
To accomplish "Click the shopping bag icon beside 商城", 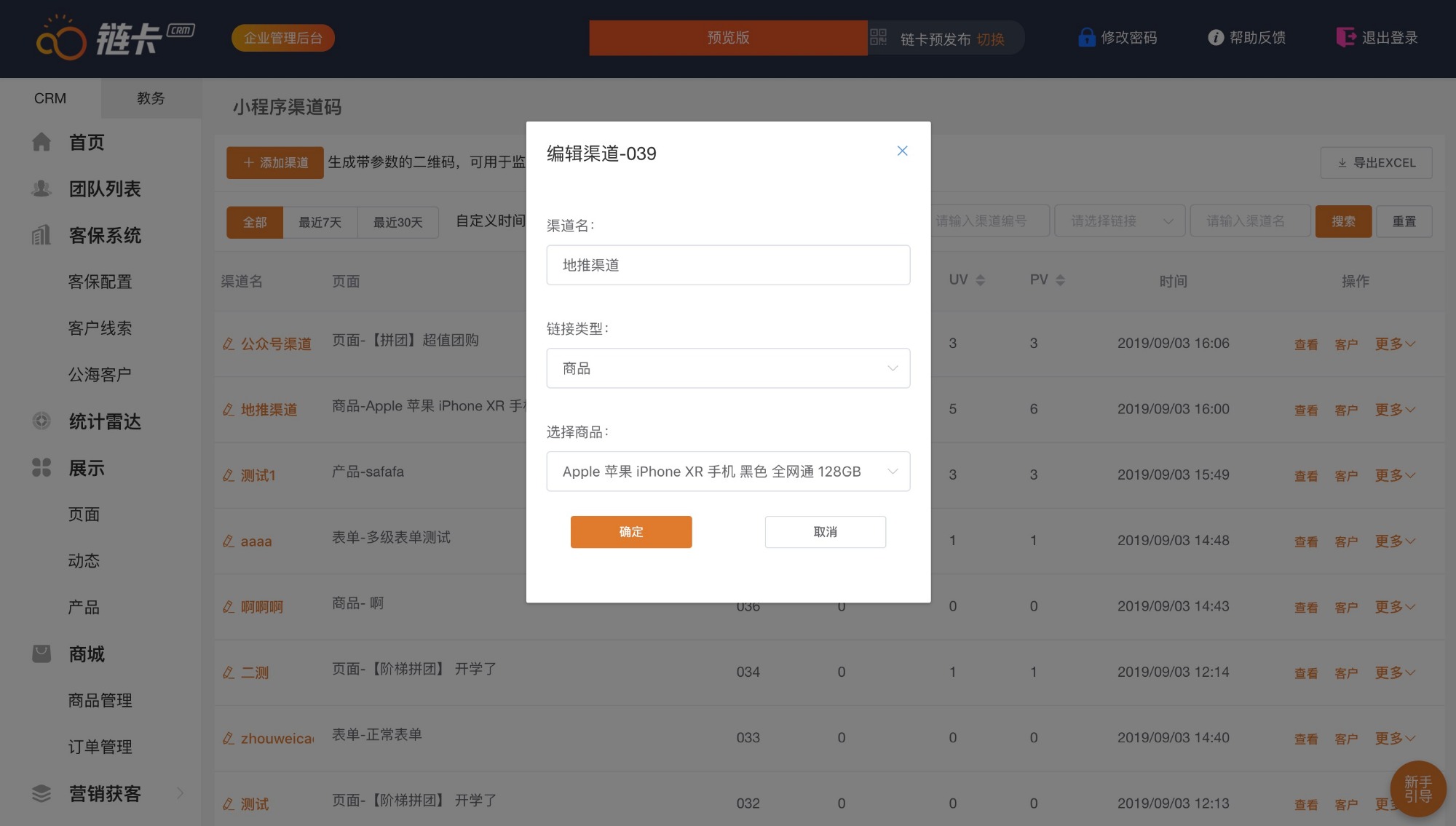I will click(x=41, y=654).
